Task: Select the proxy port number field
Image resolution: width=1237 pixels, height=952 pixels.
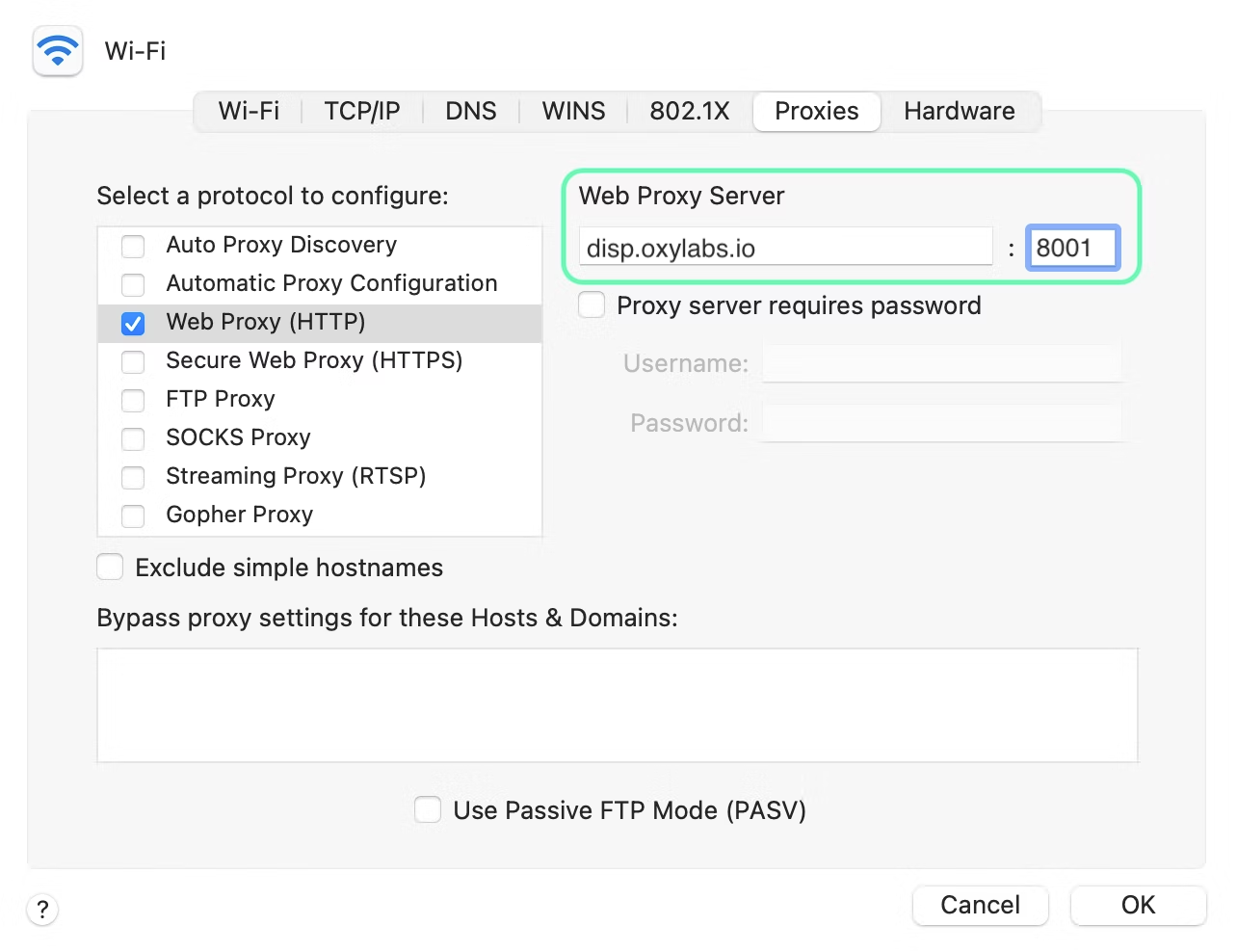Action: [1071, 248]
